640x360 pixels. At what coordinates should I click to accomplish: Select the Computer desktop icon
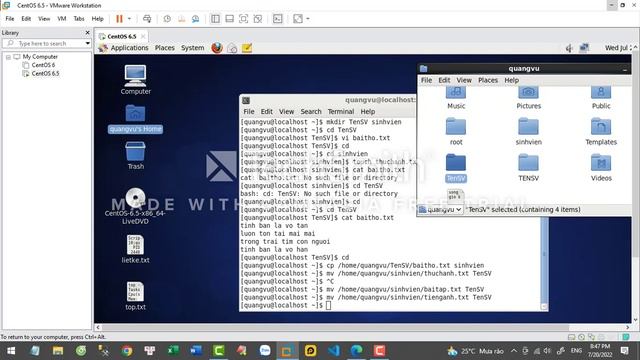coord(136,80)
